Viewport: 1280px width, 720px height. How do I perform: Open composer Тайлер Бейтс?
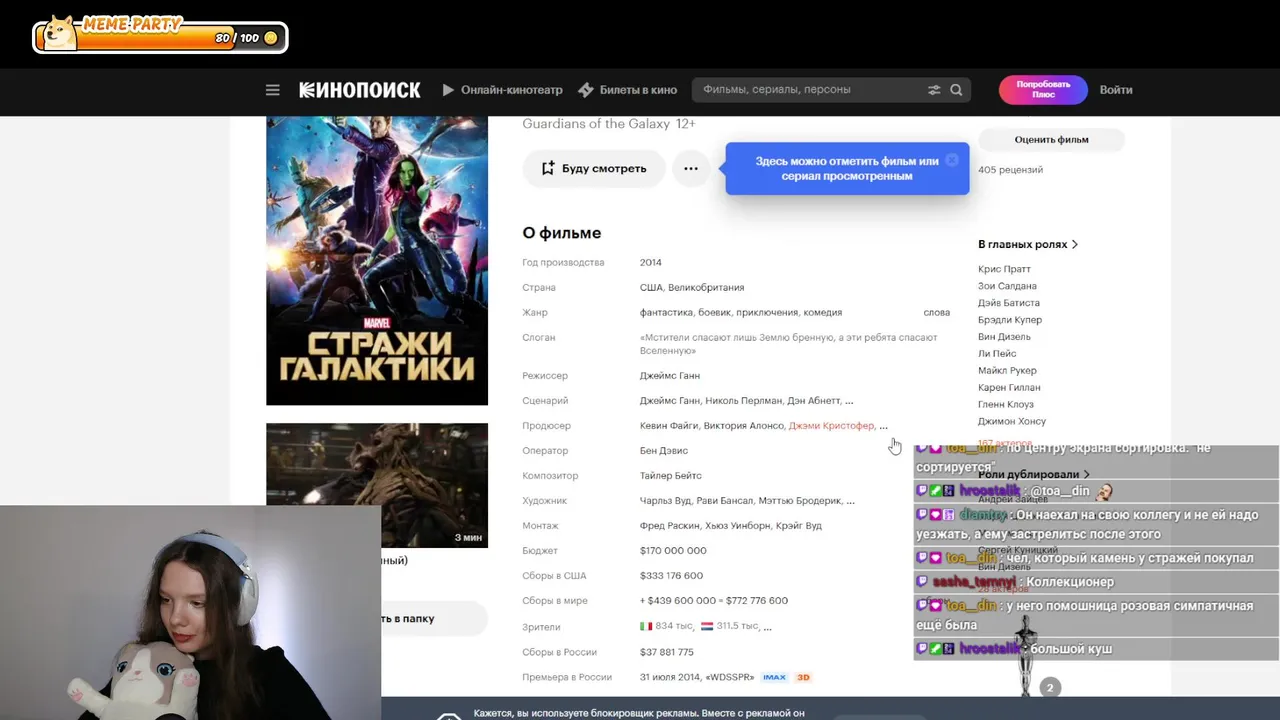pos(671,476)
